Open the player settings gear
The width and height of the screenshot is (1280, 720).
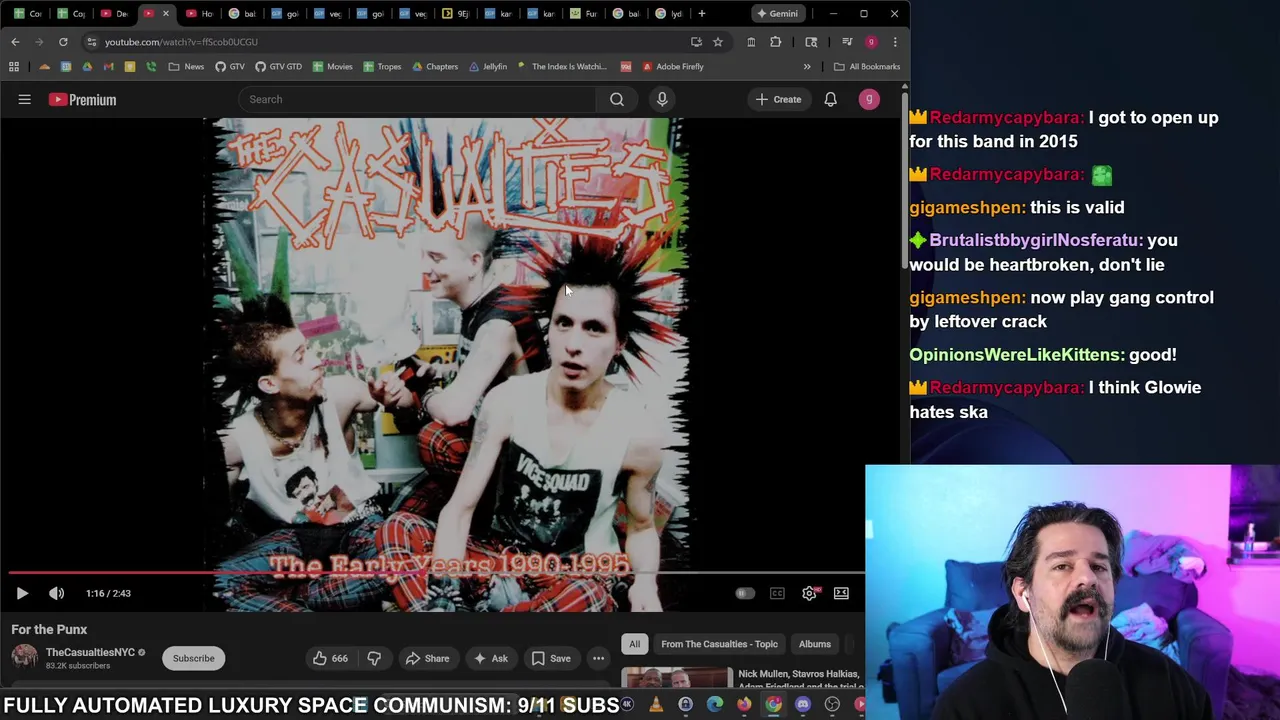point(809,593)
